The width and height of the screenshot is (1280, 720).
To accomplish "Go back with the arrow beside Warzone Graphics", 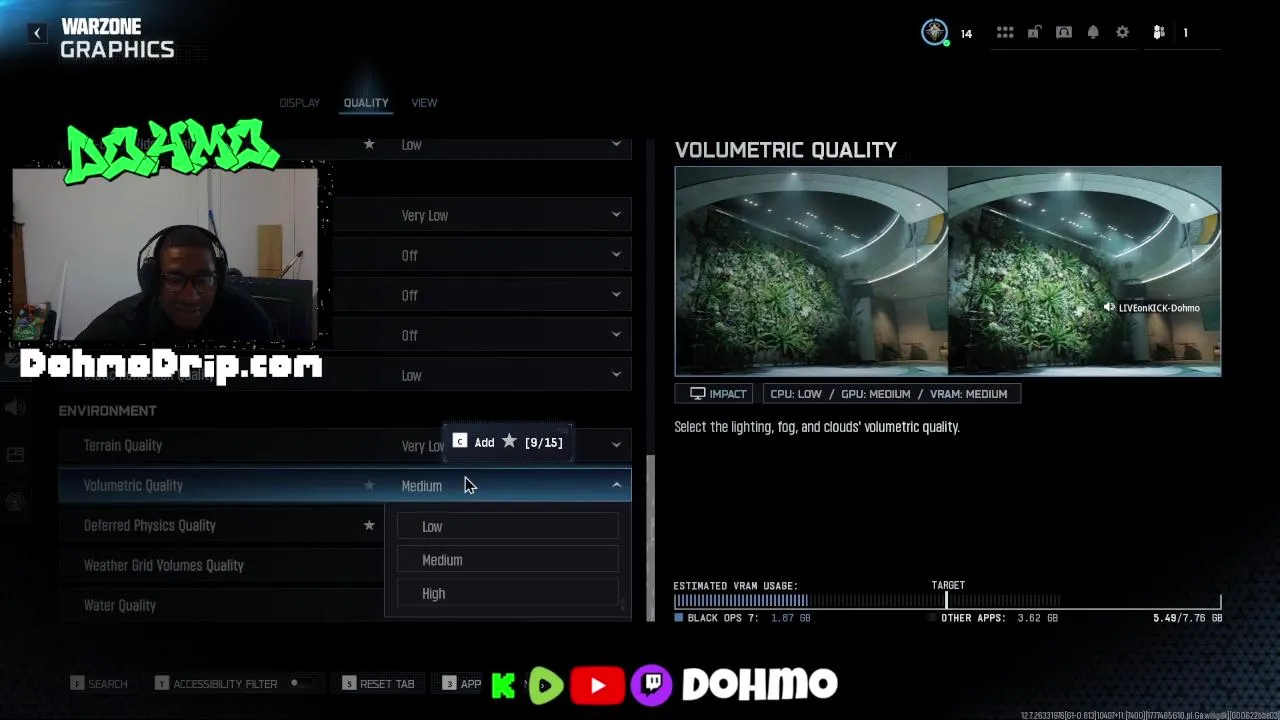I will pyautogui.click(x=37, y=33).
